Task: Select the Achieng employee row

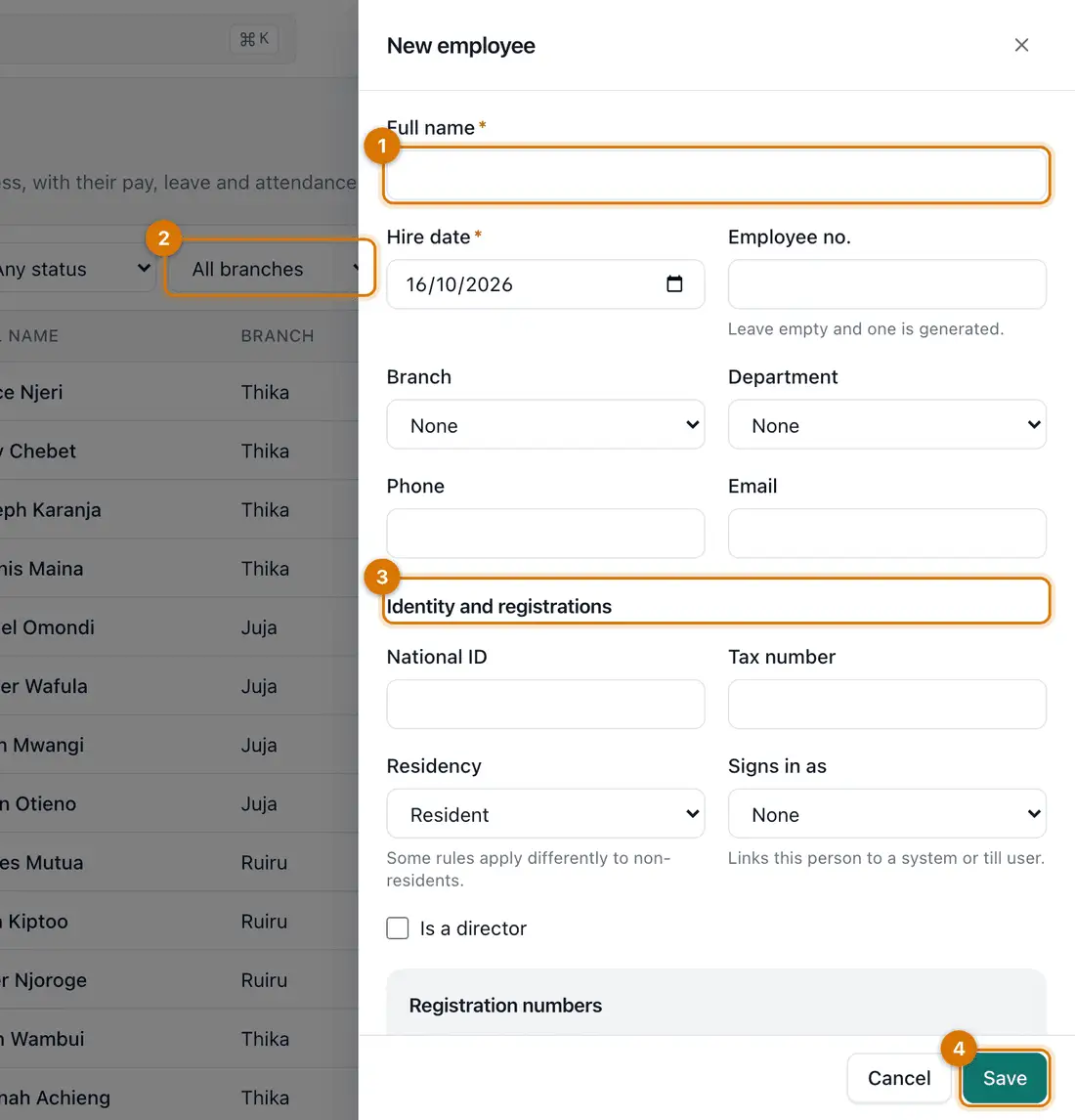Action: click(179, 1098)
